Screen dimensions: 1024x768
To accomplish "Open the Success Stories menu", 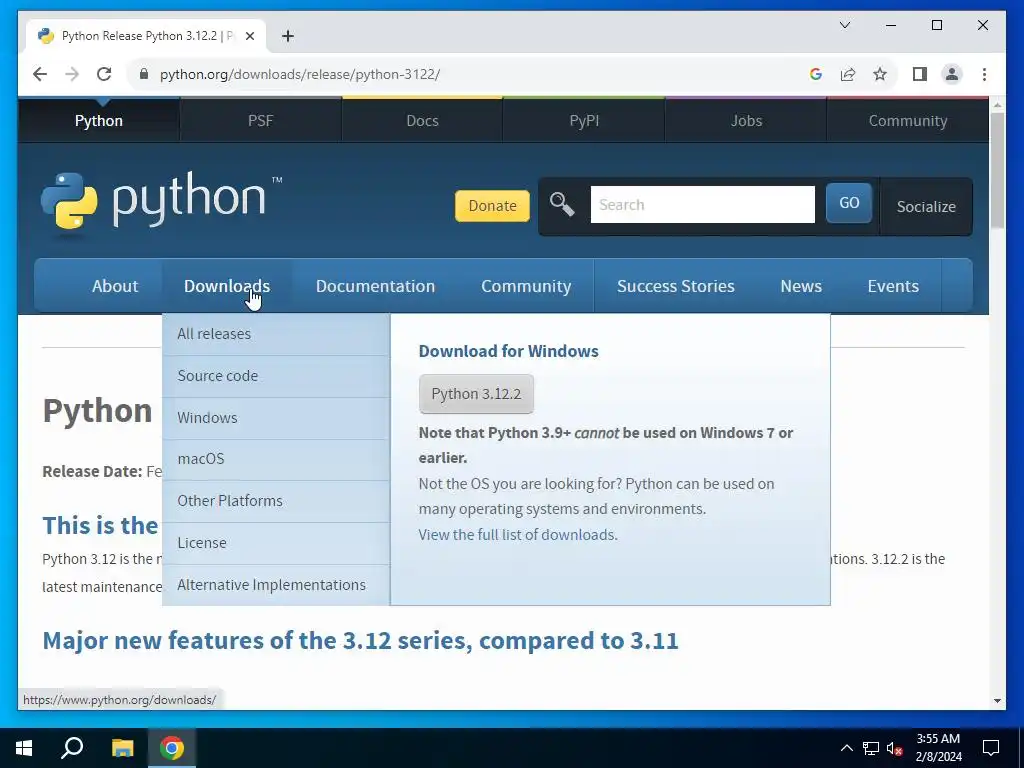I will [x=676, y=286].
